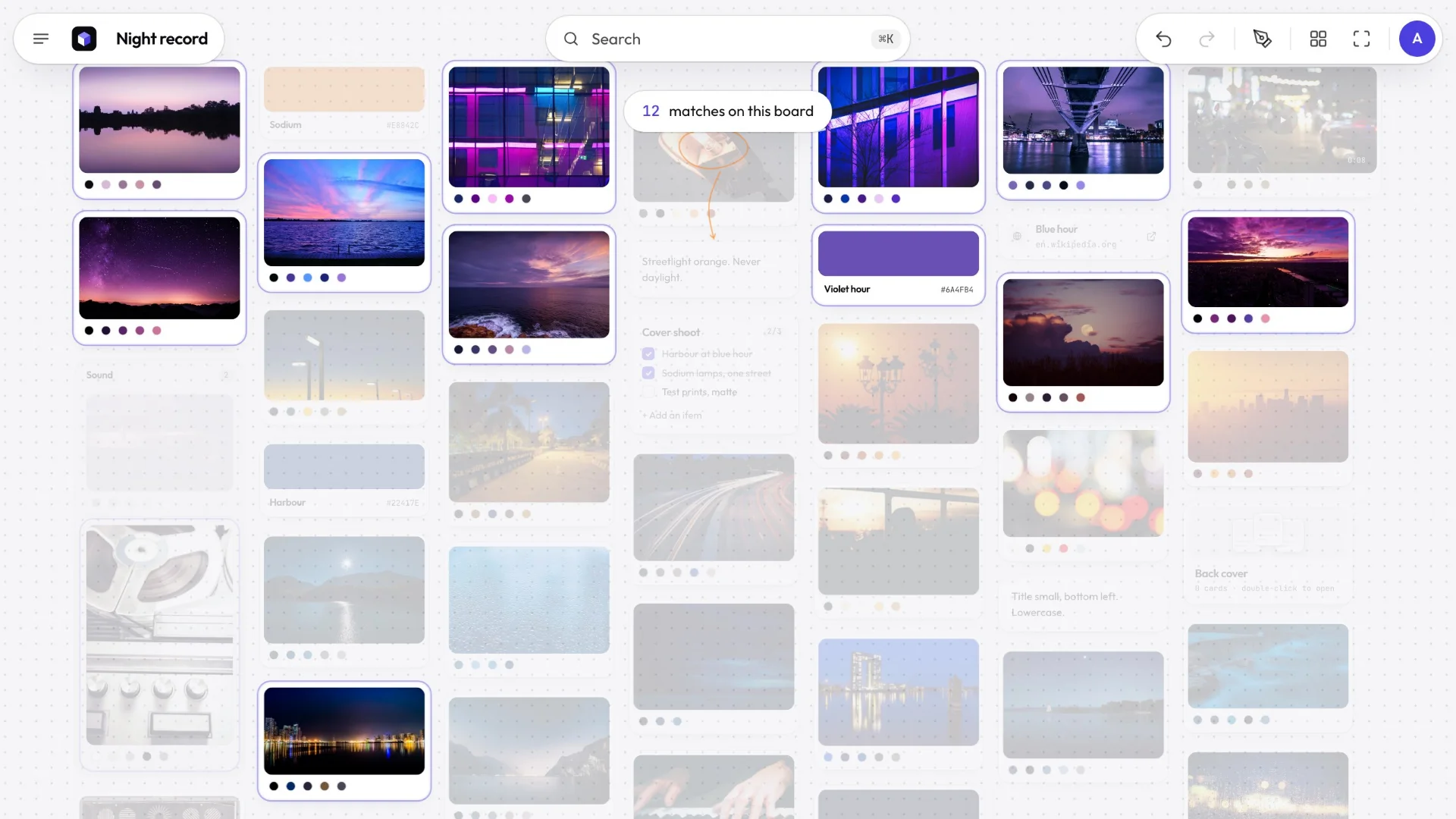
Task: Open the user avatar A
Action: coord(1417,39)
